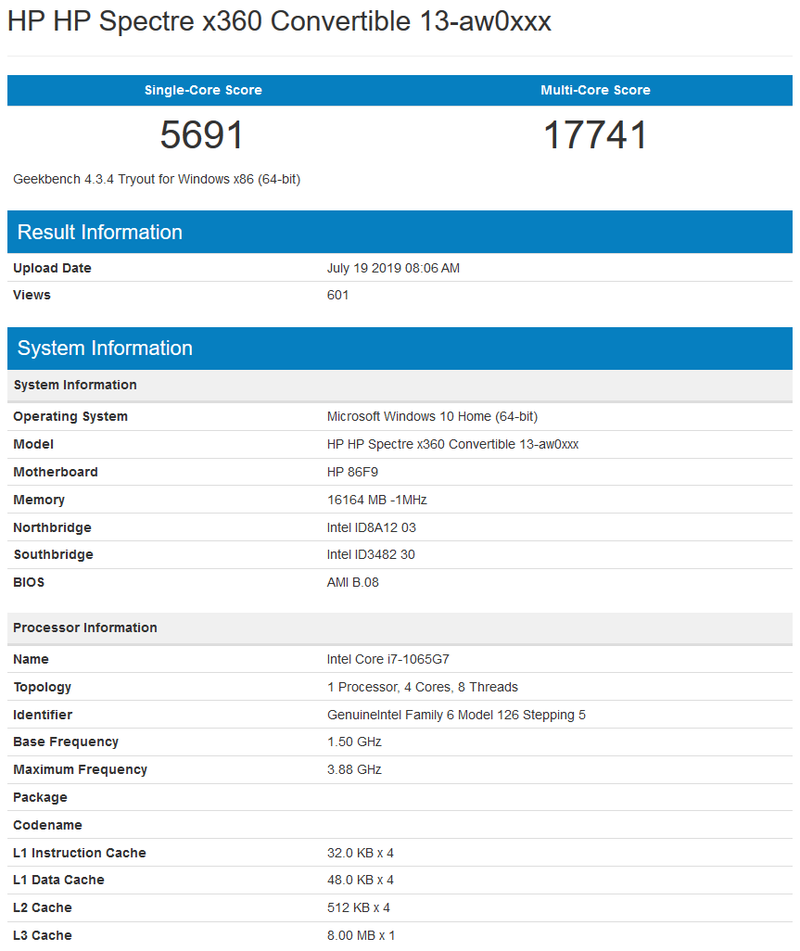
Task: Click the multi-core score value 17741
Action: 596,135
